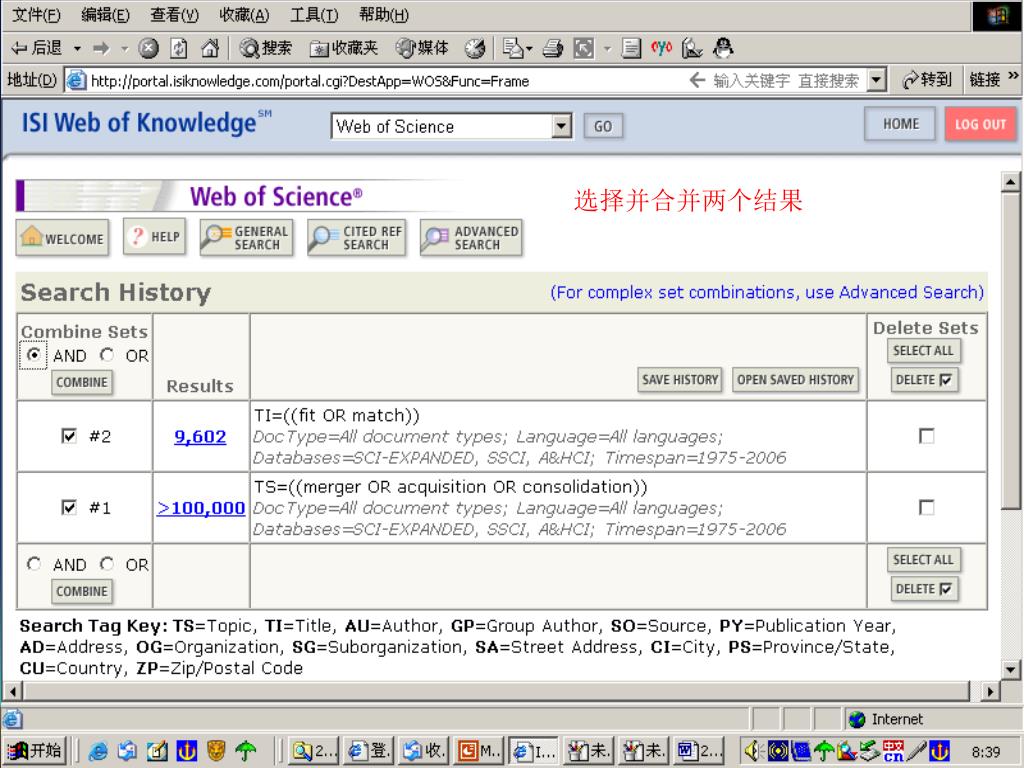Open the 查看(V) menu
This screenshot has height=768, width=1024.
174,14
